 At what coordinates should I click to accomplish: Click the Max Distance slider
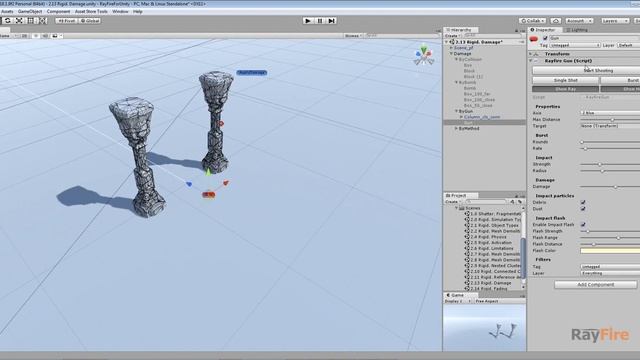click(610, 120)
